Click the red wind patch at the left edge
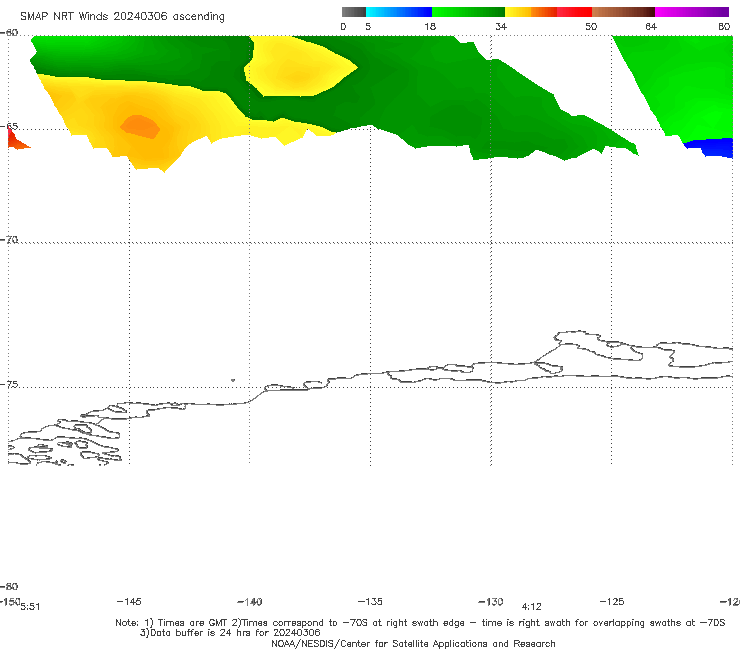This screenshot has width=740, height=650. pyautogui.click(x=16, y=140)
